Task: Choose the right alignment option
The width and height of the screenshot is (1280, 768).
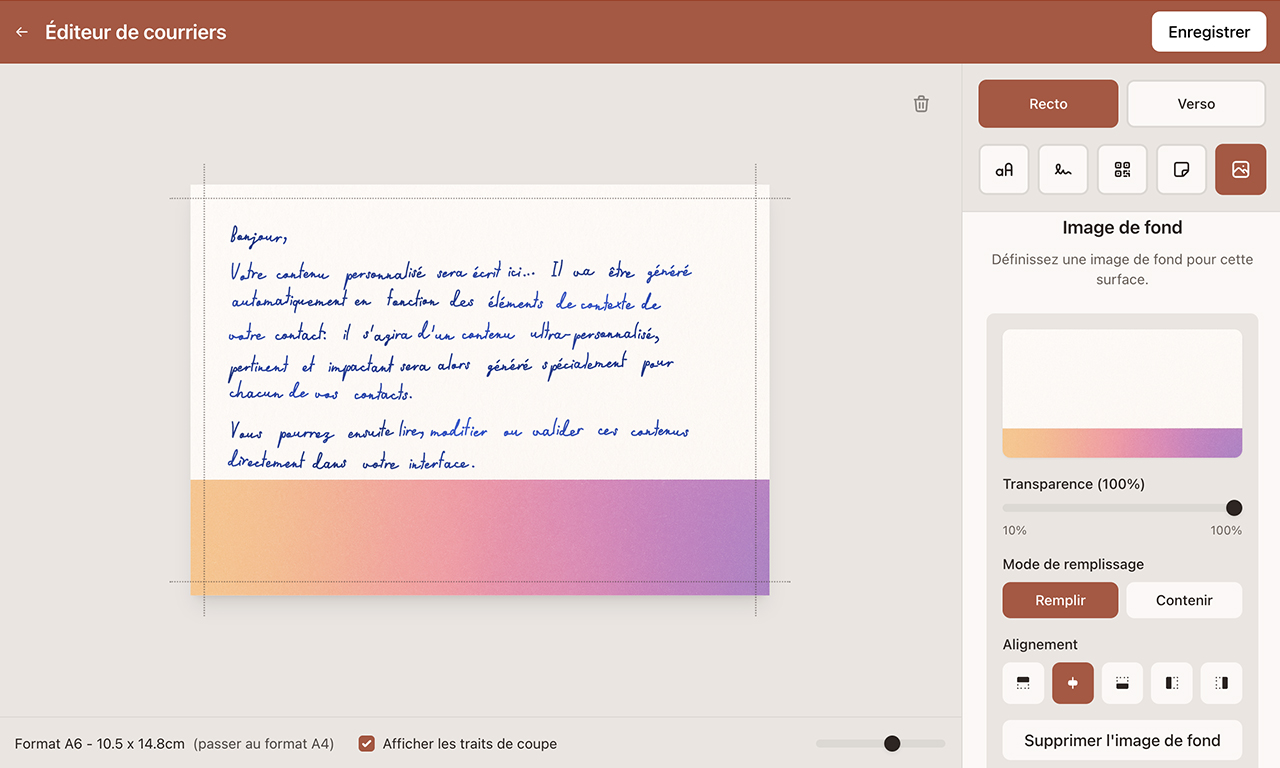Action: (1221, 683)
